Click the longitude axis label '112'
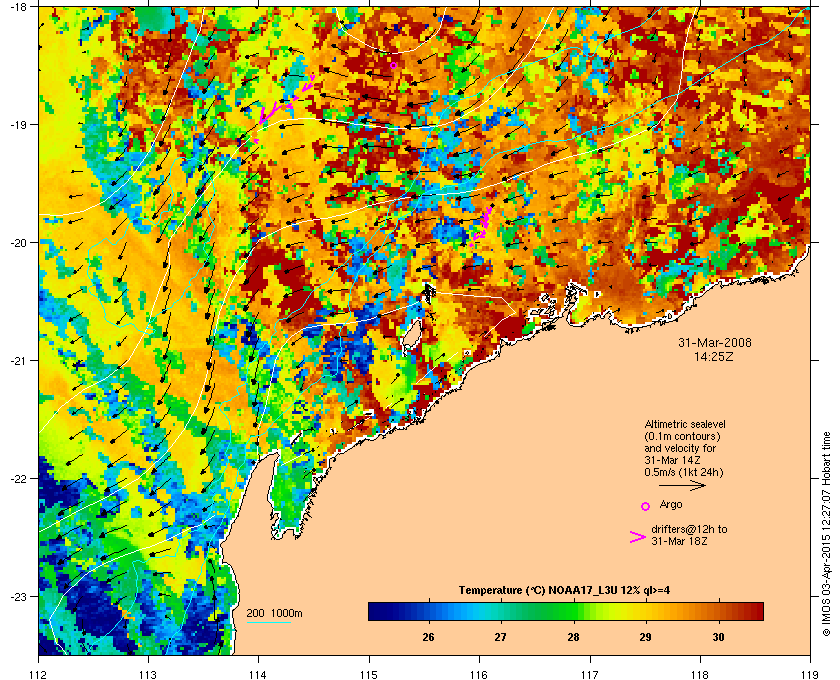The image size is (840, 680). (x=38, y=674)
